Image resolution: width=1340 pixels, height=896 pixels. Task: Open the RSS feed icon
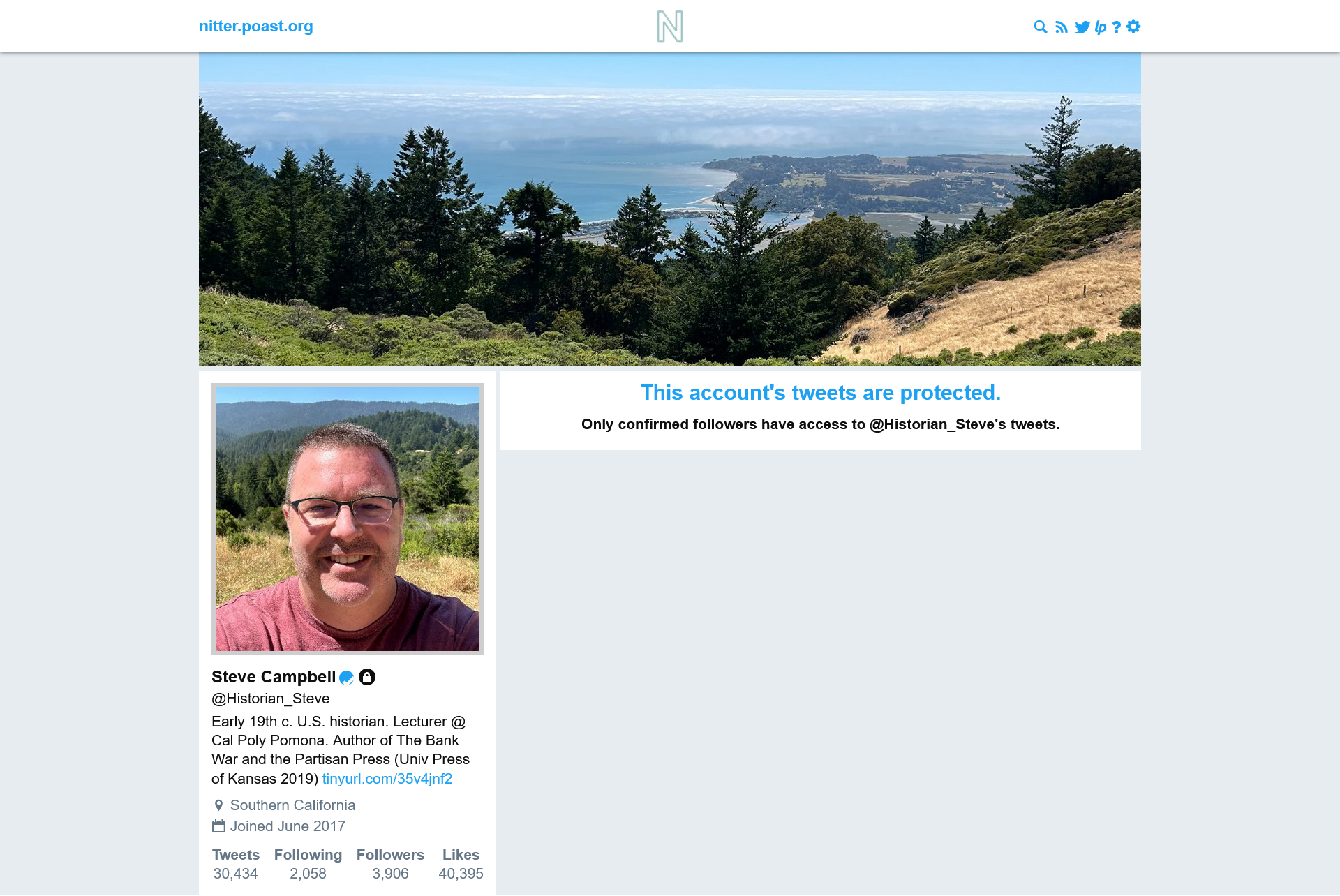(x=1062, y=27)
